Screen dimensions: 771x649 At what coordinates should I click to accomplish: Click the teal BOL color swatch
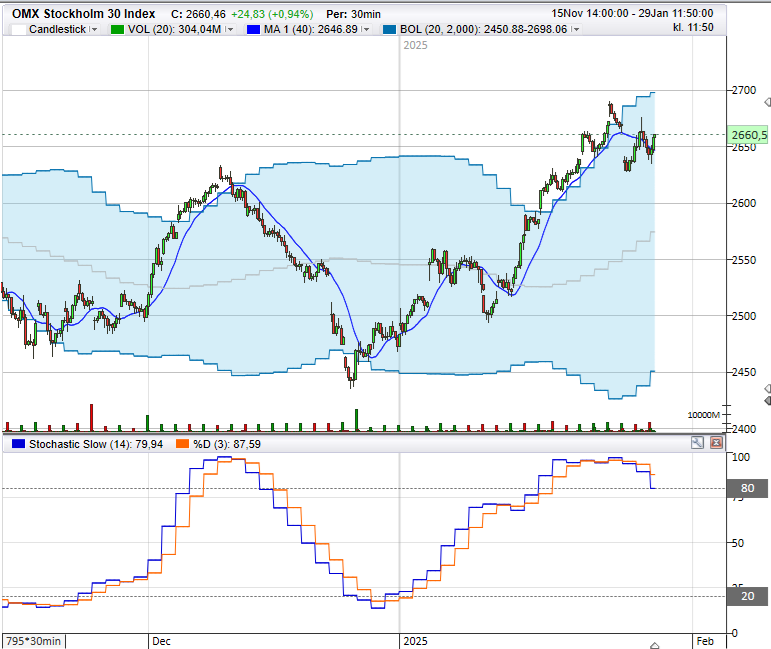tap(389, 30)
